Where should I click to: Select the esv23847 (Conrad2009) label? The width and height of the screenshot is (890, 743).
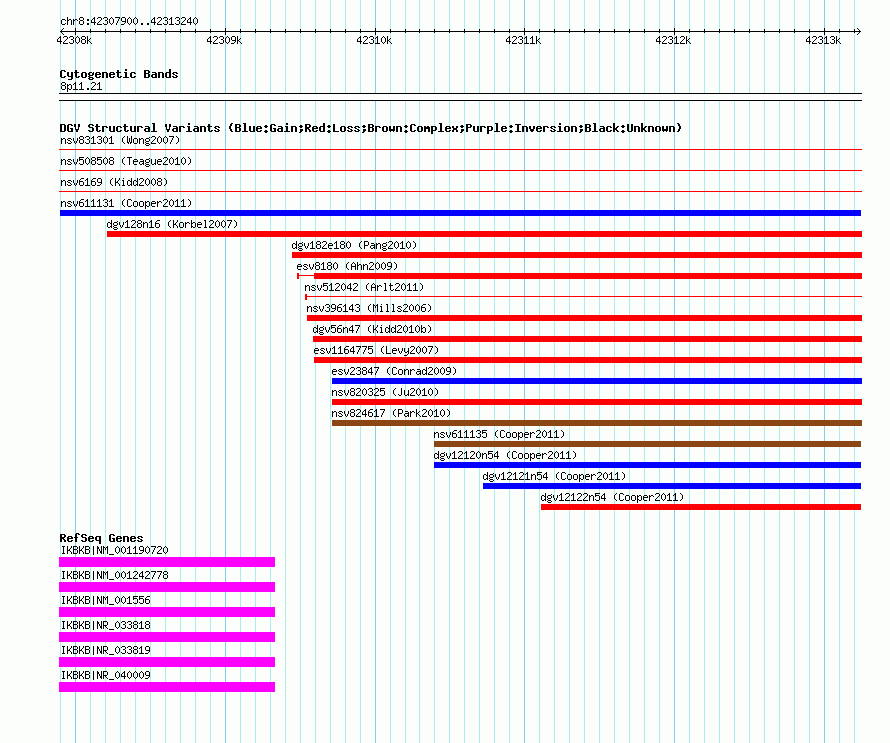(394, 371)
